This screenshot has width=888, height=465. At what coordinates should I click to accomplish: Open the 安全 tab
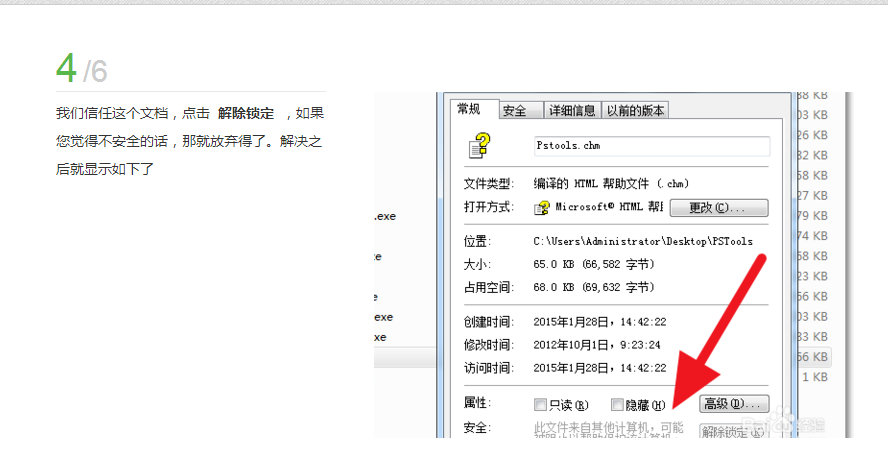click(x=521, y=110)
